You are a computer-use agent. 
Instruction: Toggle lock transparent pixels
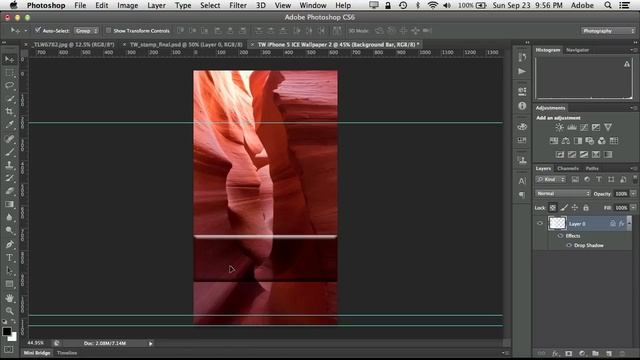553,208
